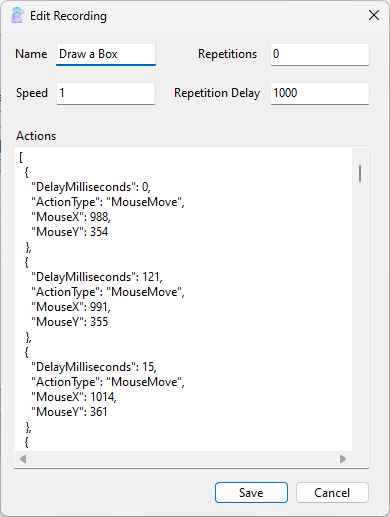Screen dimensions: 390x517
Task: Click the "DelayMilliseconds": 15 line
Action: 94,367
